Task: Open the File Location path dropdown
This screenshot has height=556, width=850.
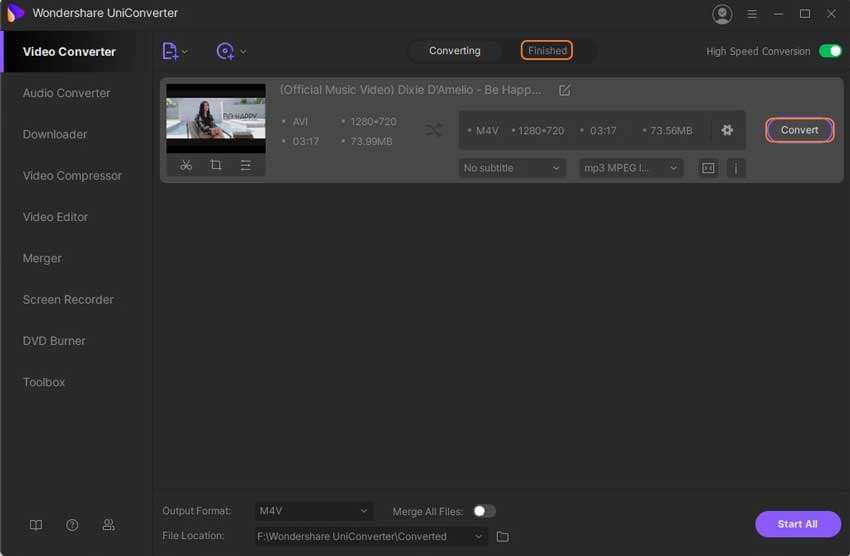Action: coord(371,536)
